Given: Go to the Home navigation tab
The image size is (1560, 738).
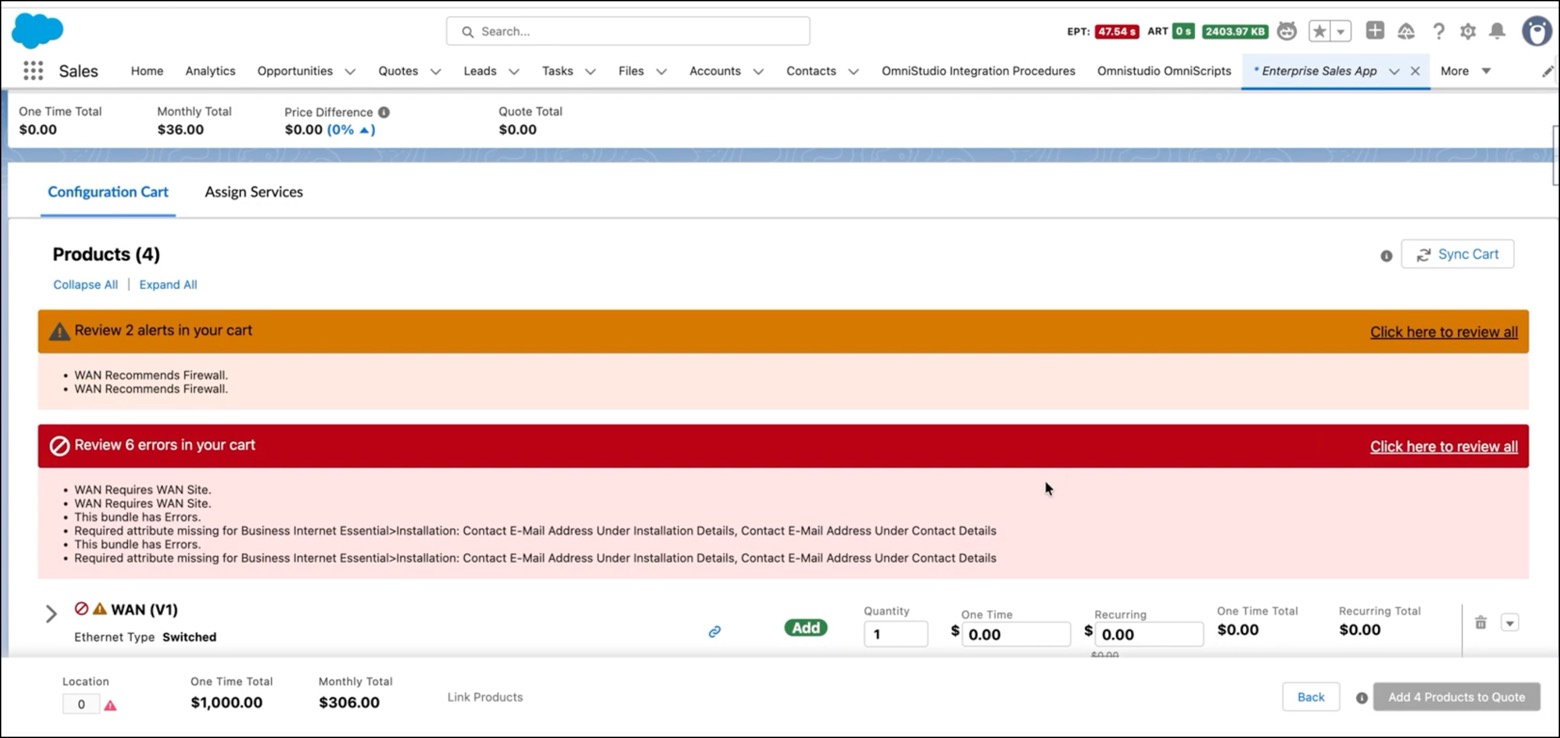Looking at the screenshot, I should click(147, 71).
